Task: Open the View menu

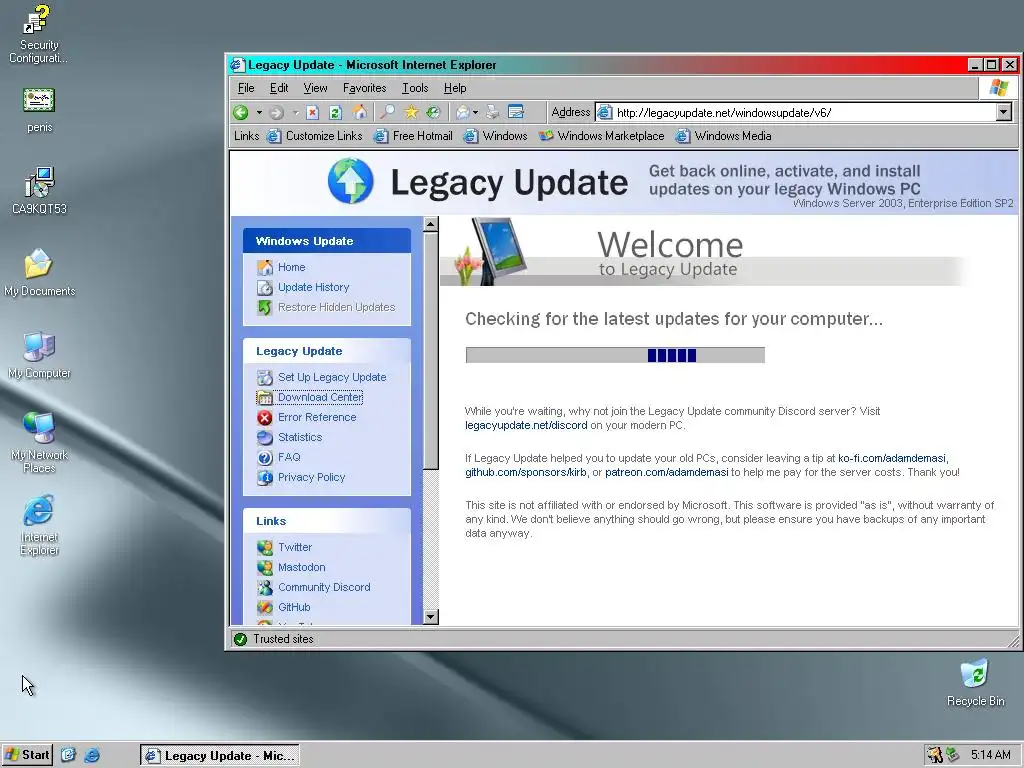Action: tap(315, 88)
